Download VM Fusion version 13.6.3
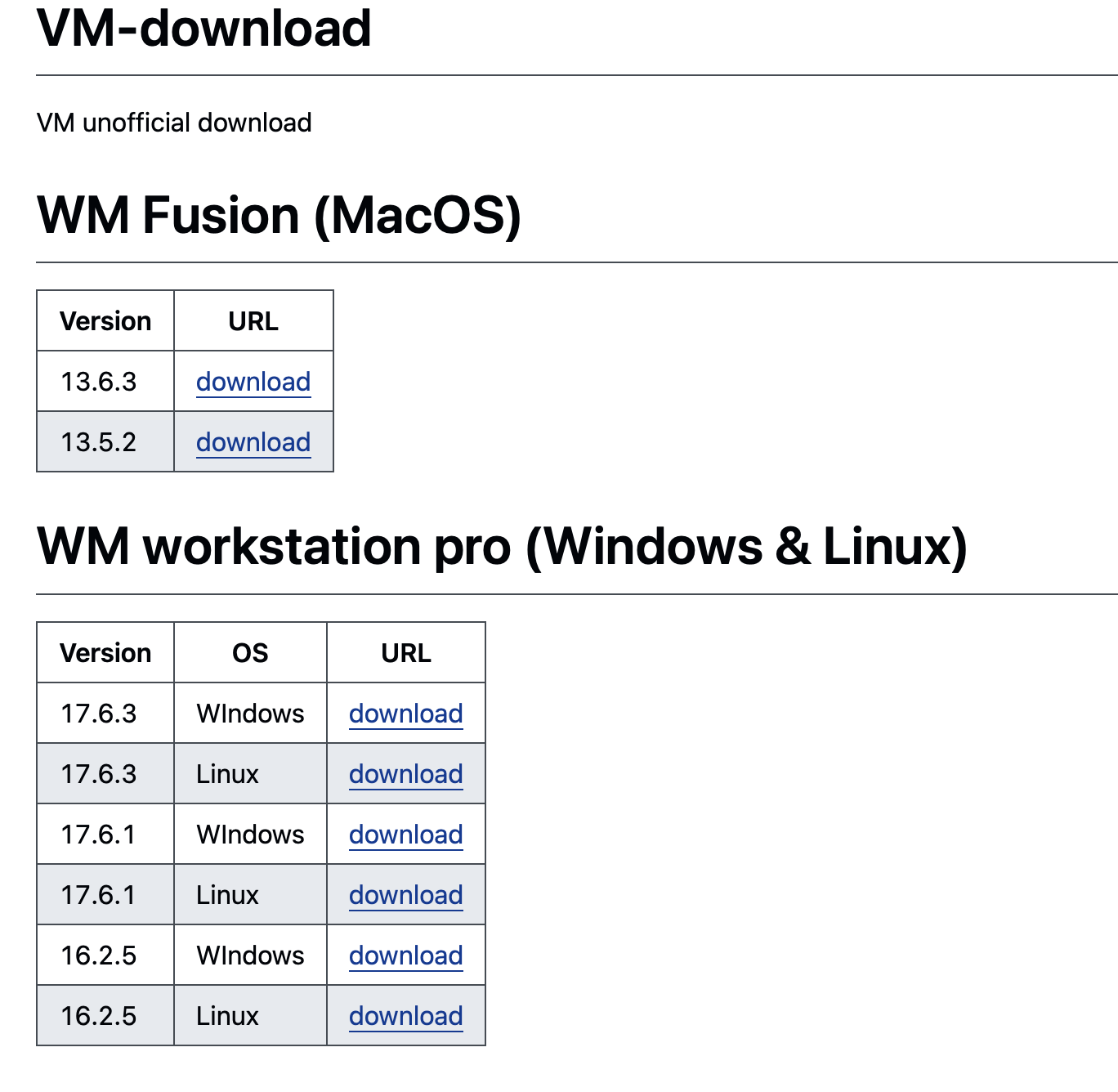The image size is (1118, 1092). (x=253, y=381)
